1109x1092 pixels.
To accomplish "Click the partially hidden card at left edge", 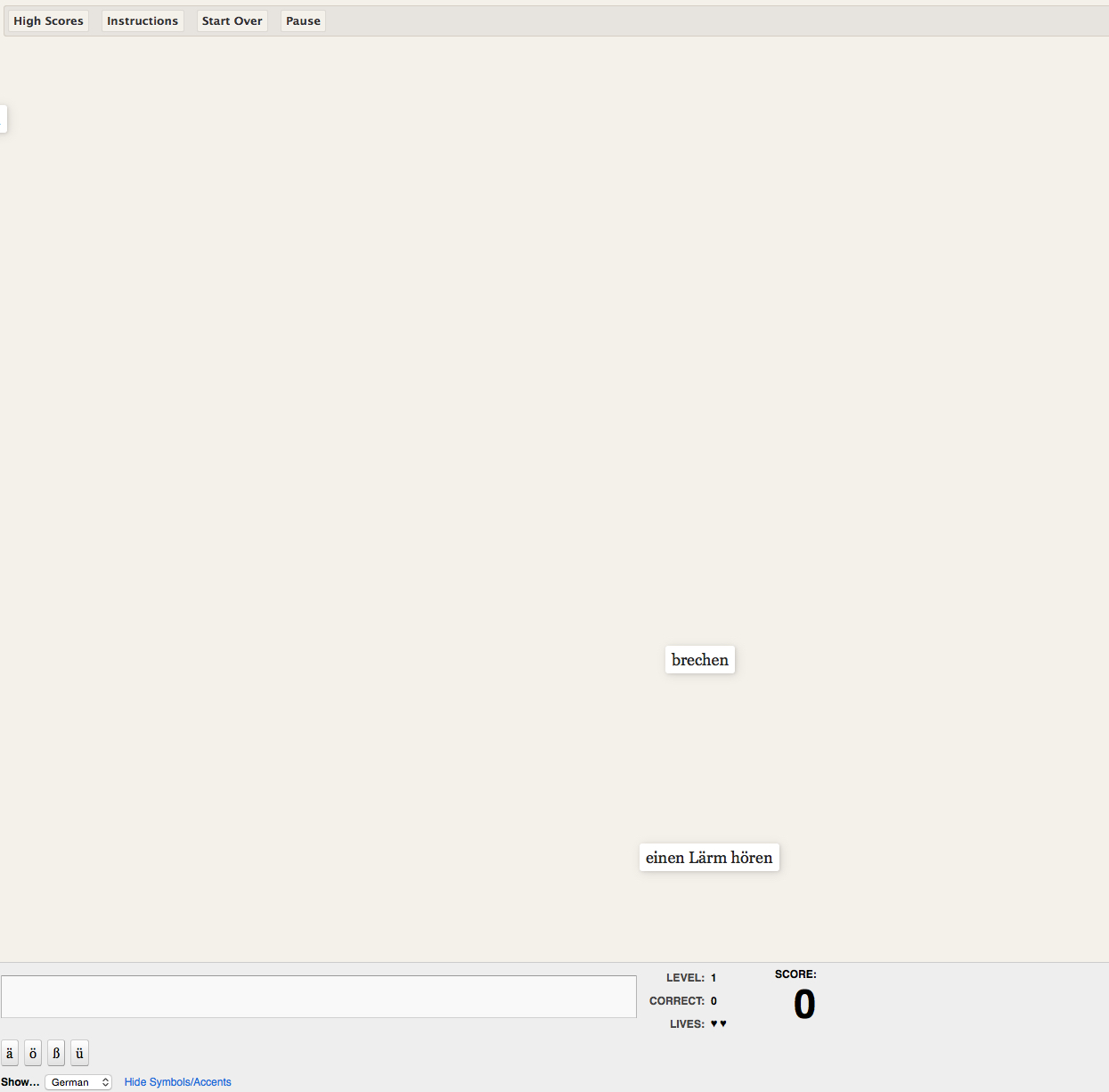I will point(3,118).
